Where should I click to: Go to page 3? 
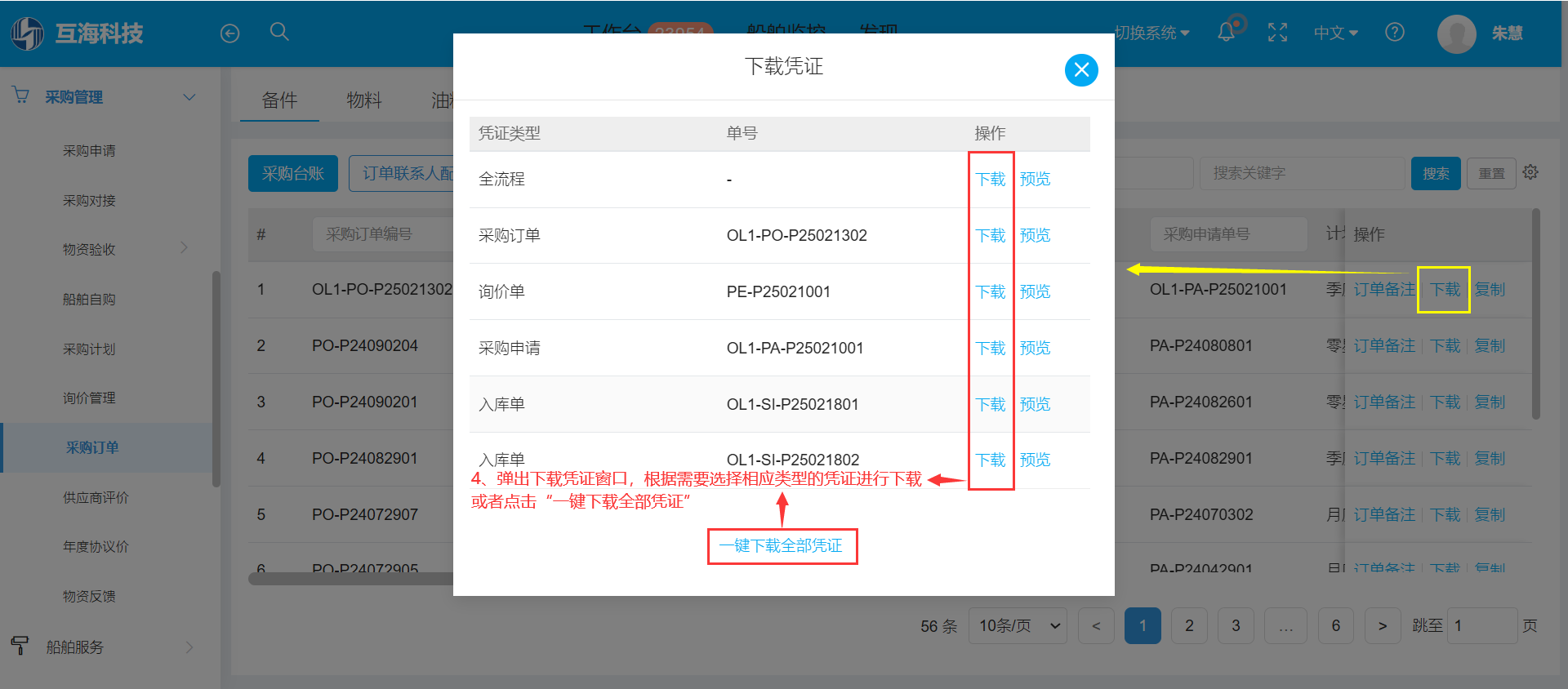point(1236,625)
